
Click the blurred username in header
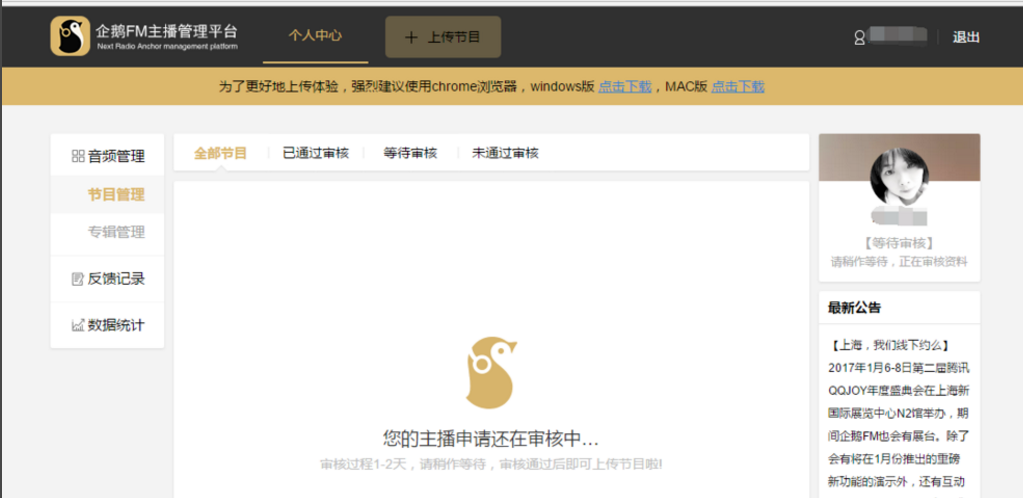tap(899, 36)
